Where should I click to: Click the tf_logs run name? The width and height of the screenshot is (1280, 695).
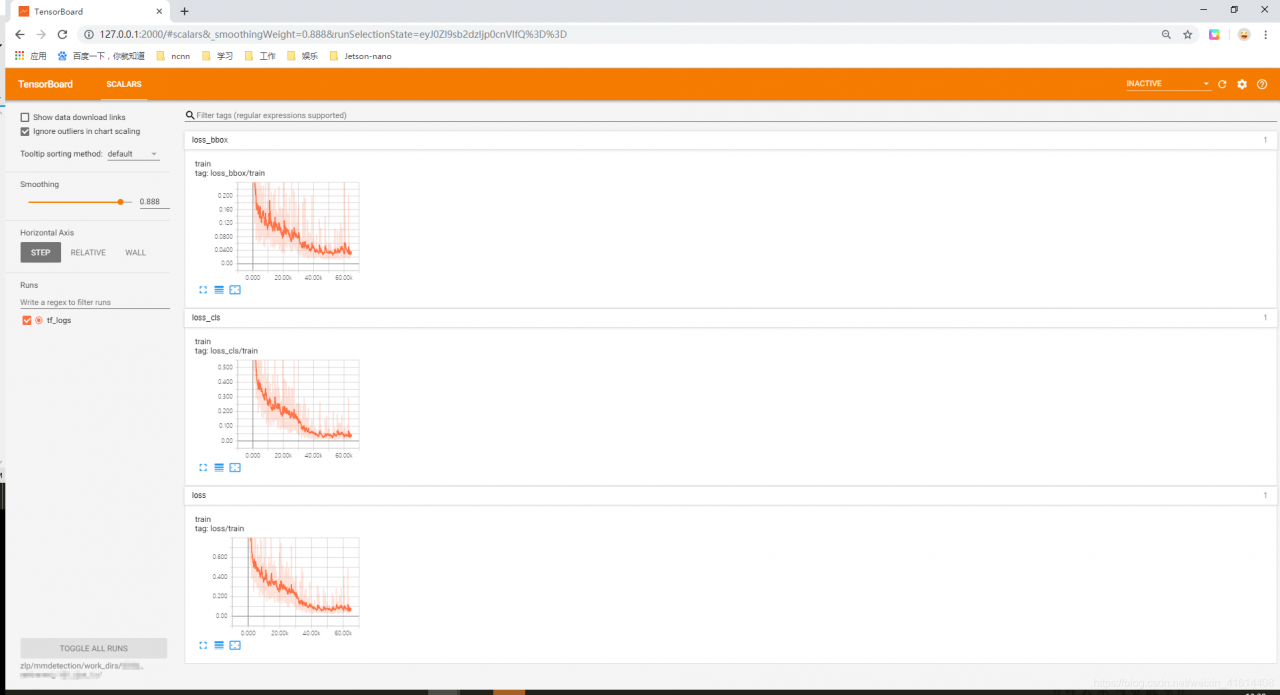coord(59,320)
